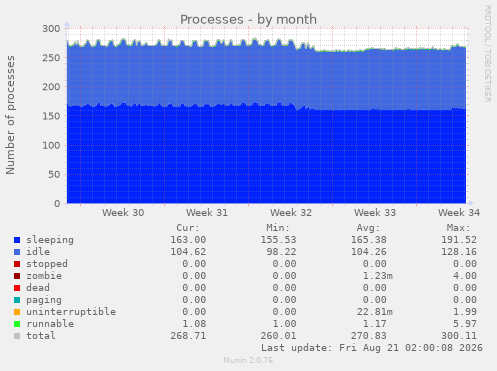Click the Munin 2.0.76 version text
The height and width of the screenshot is (371, 497).
tap(248, 360)
